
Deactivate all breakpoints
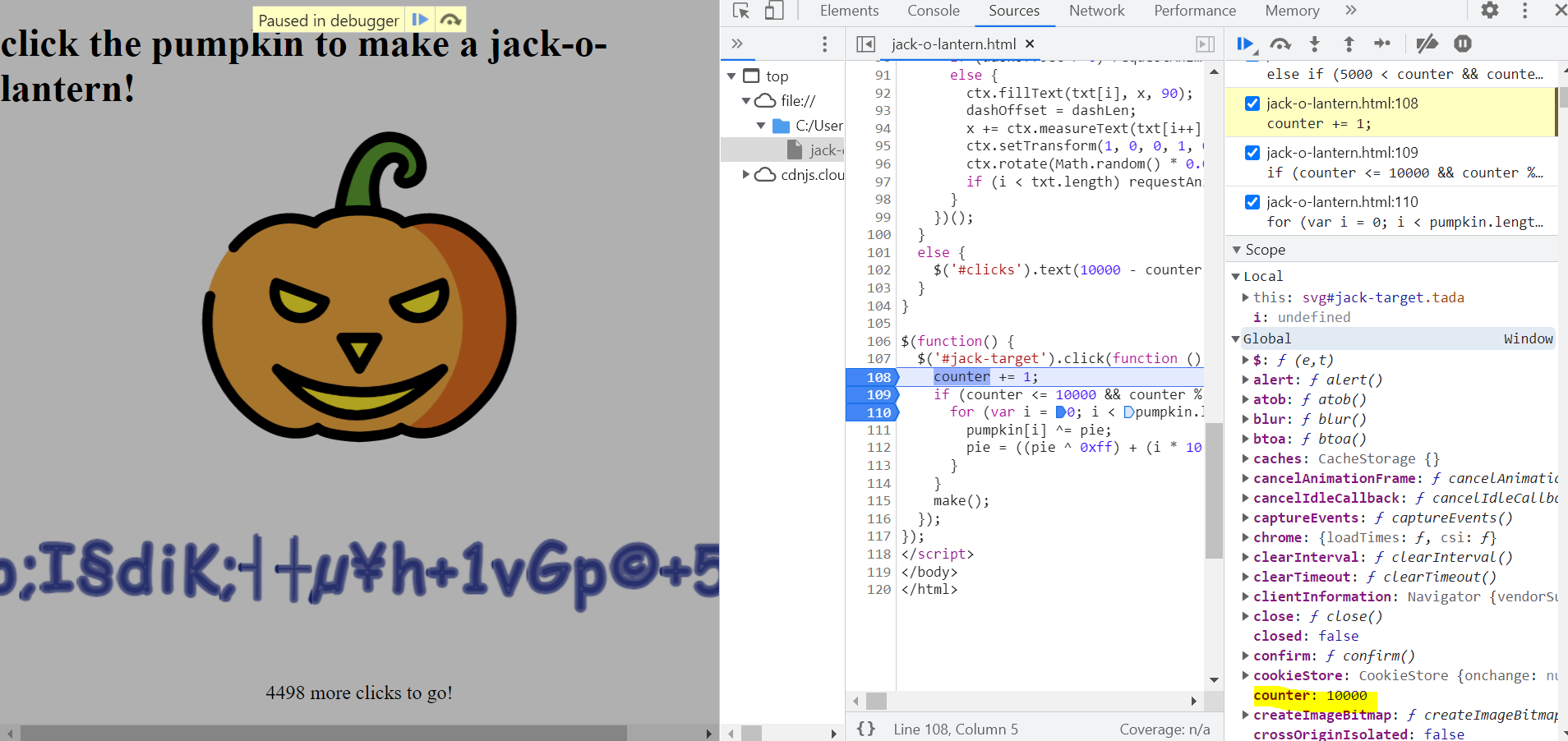(x=1427, y=44)
